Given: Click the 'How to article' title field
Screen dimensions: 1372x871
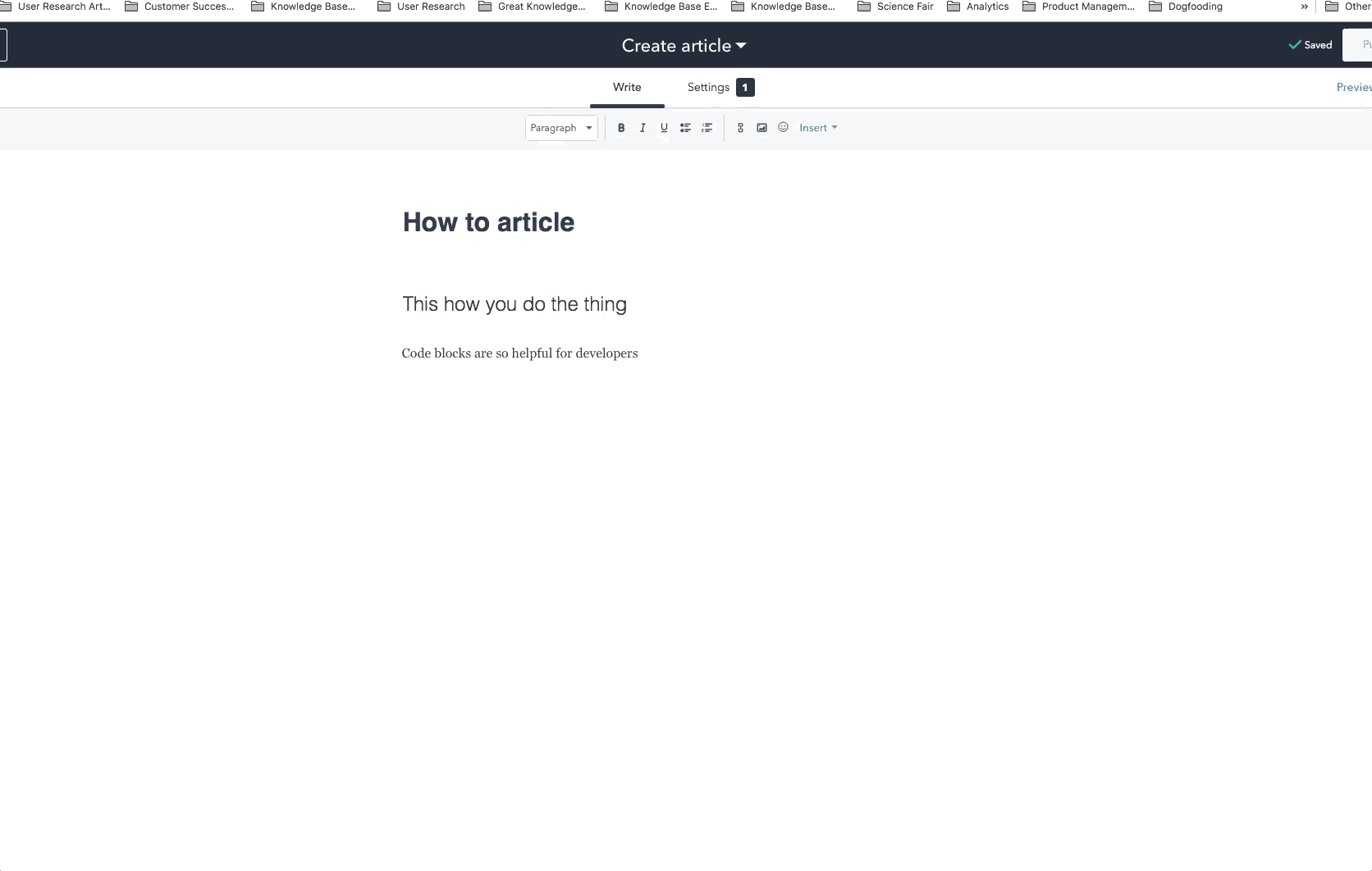Looking at the screenshot, I should pyautogui.click(x=488, y=222).
